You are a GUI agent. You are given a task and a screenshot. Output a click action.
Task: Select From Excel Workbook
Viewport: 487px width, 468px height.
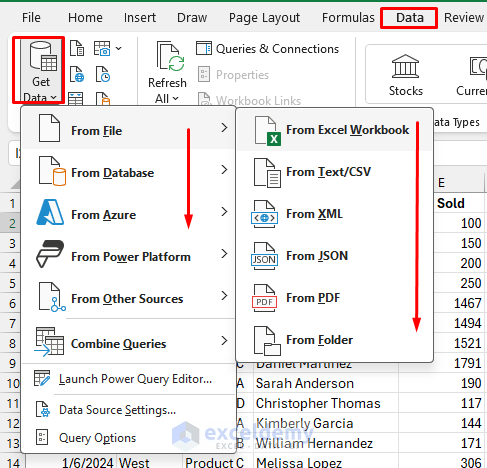334,130
